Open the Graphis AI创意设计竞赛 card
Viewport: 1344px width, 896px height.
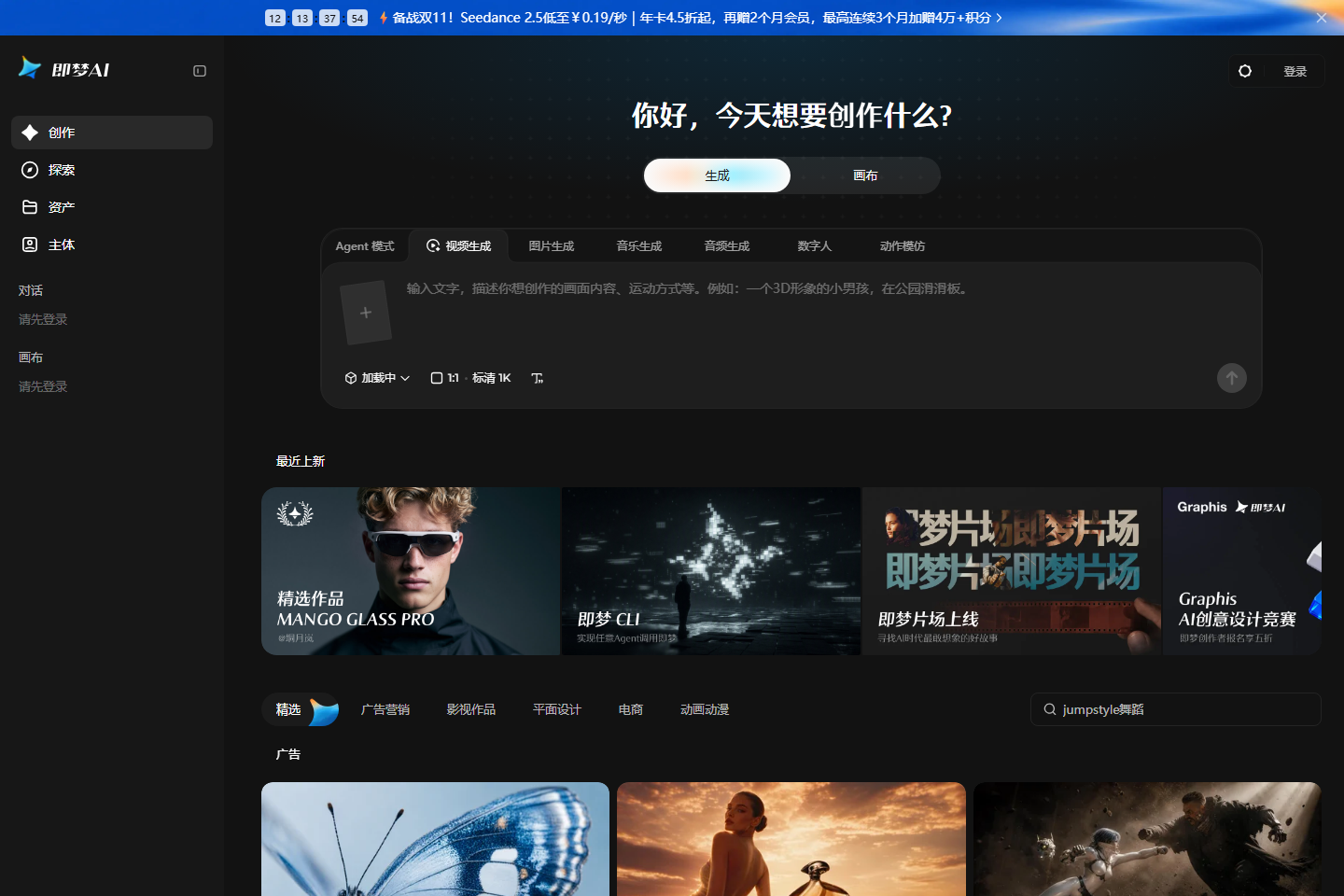pos(1242,571)
